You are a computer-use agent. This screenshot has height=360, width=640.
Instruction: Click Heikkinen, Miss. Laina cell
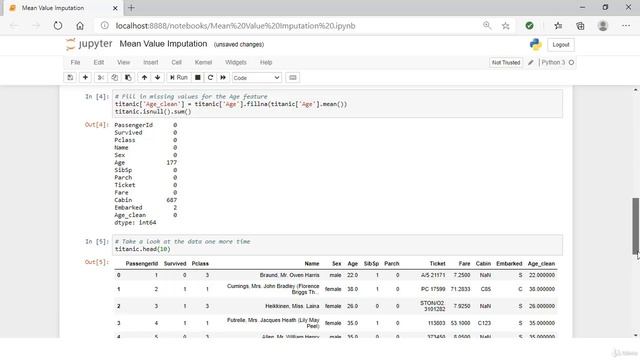(292, 306)
